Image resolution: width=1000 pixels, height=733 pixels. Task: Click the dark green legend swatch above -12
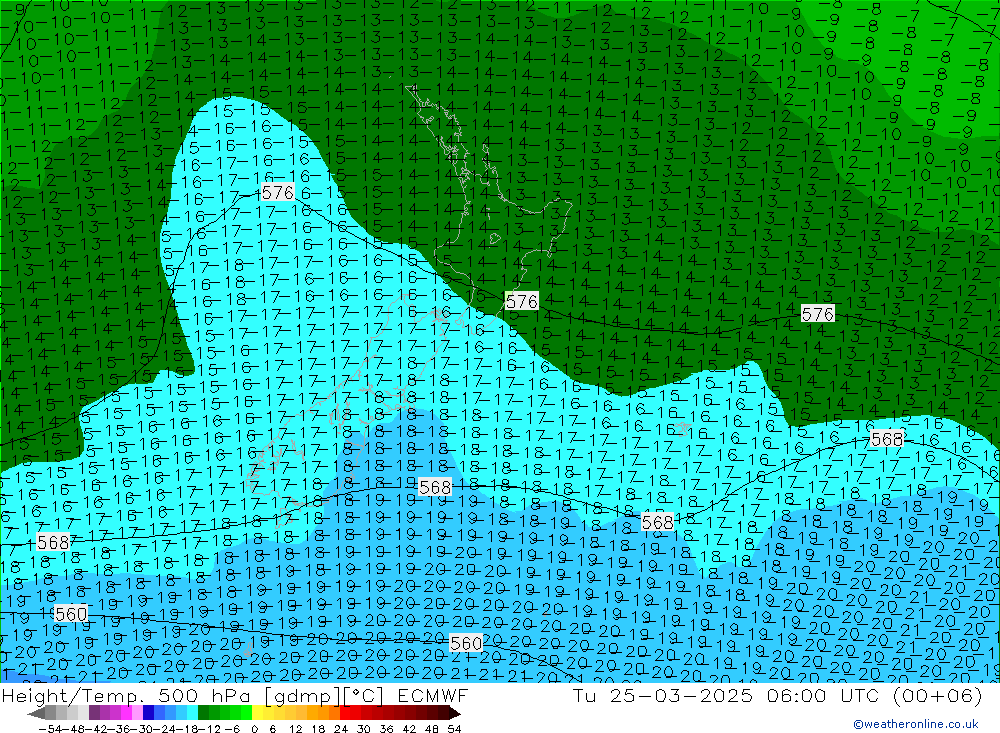click(x=203, y=713)
